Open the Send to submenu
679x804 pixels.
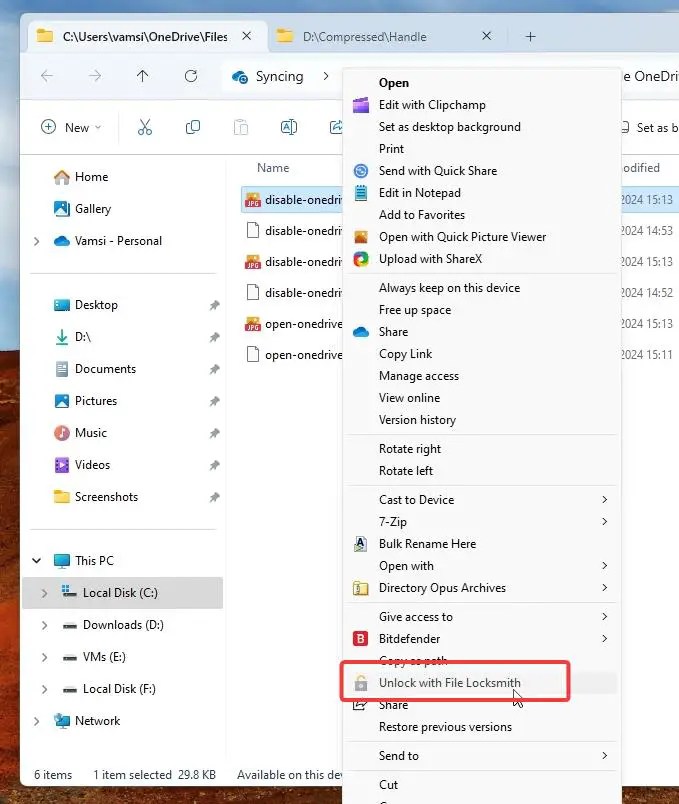tap(482, 756)
